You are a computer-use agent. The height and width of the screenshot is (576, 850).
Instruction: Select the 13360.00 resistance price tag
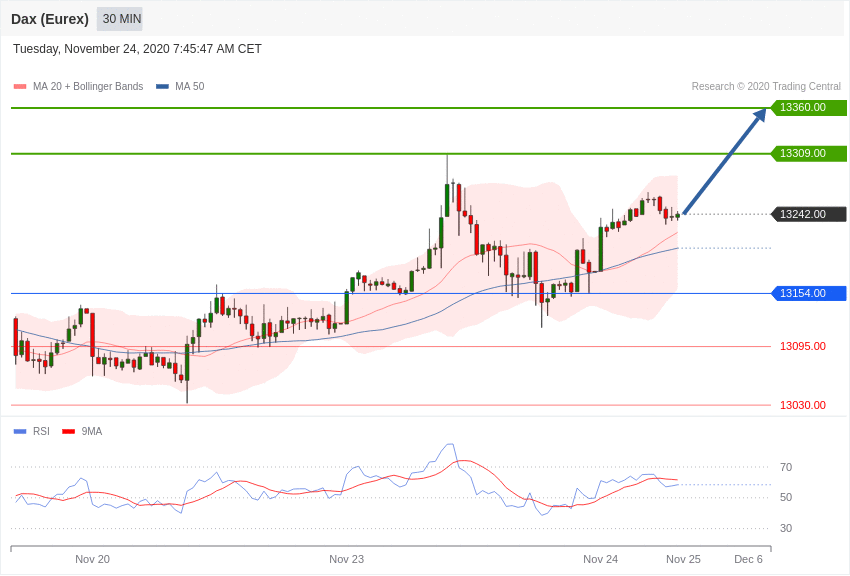pyautogui.click(x=808, y=107)
